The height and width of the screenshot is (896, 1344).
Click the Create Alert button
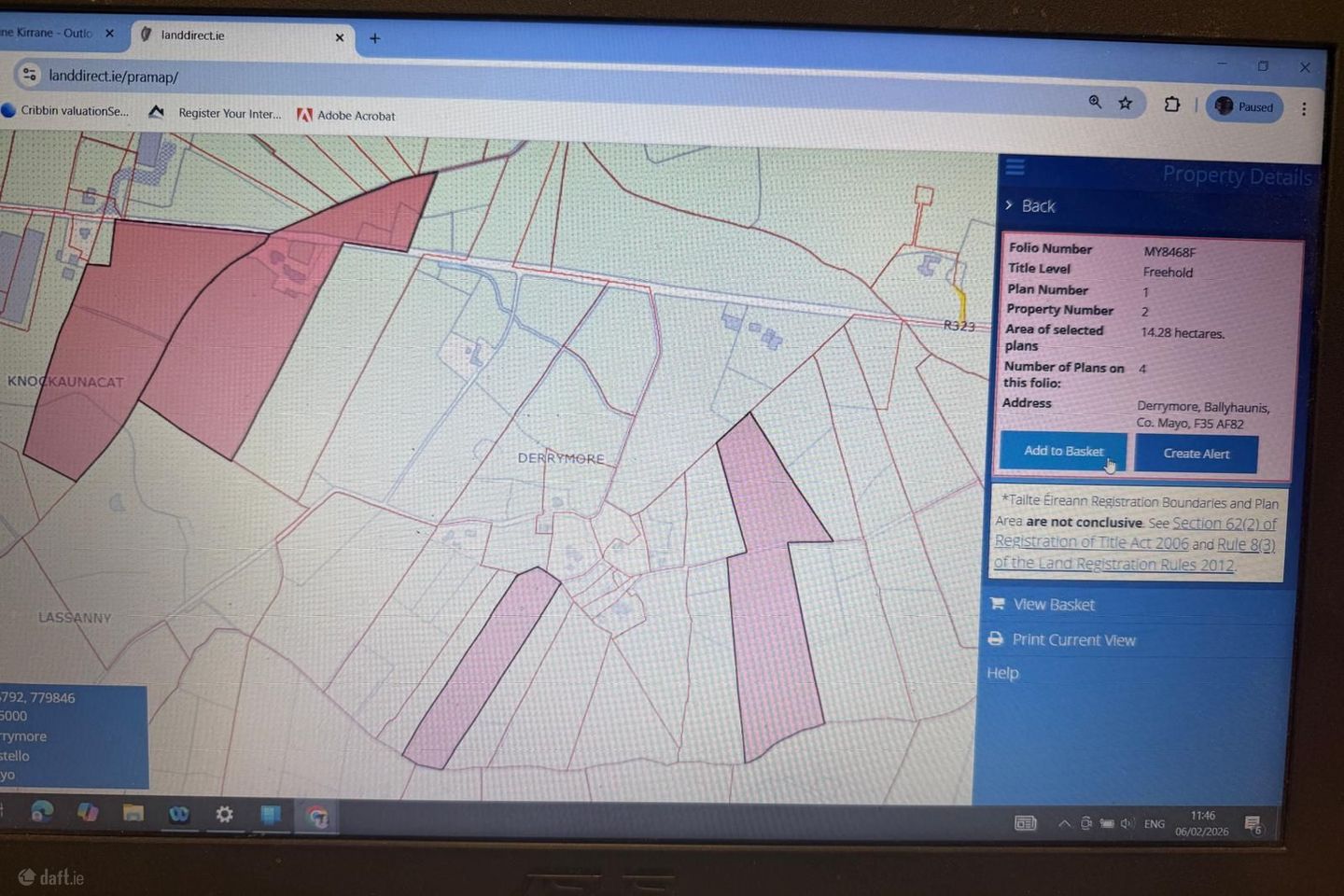coord(1196,454)
